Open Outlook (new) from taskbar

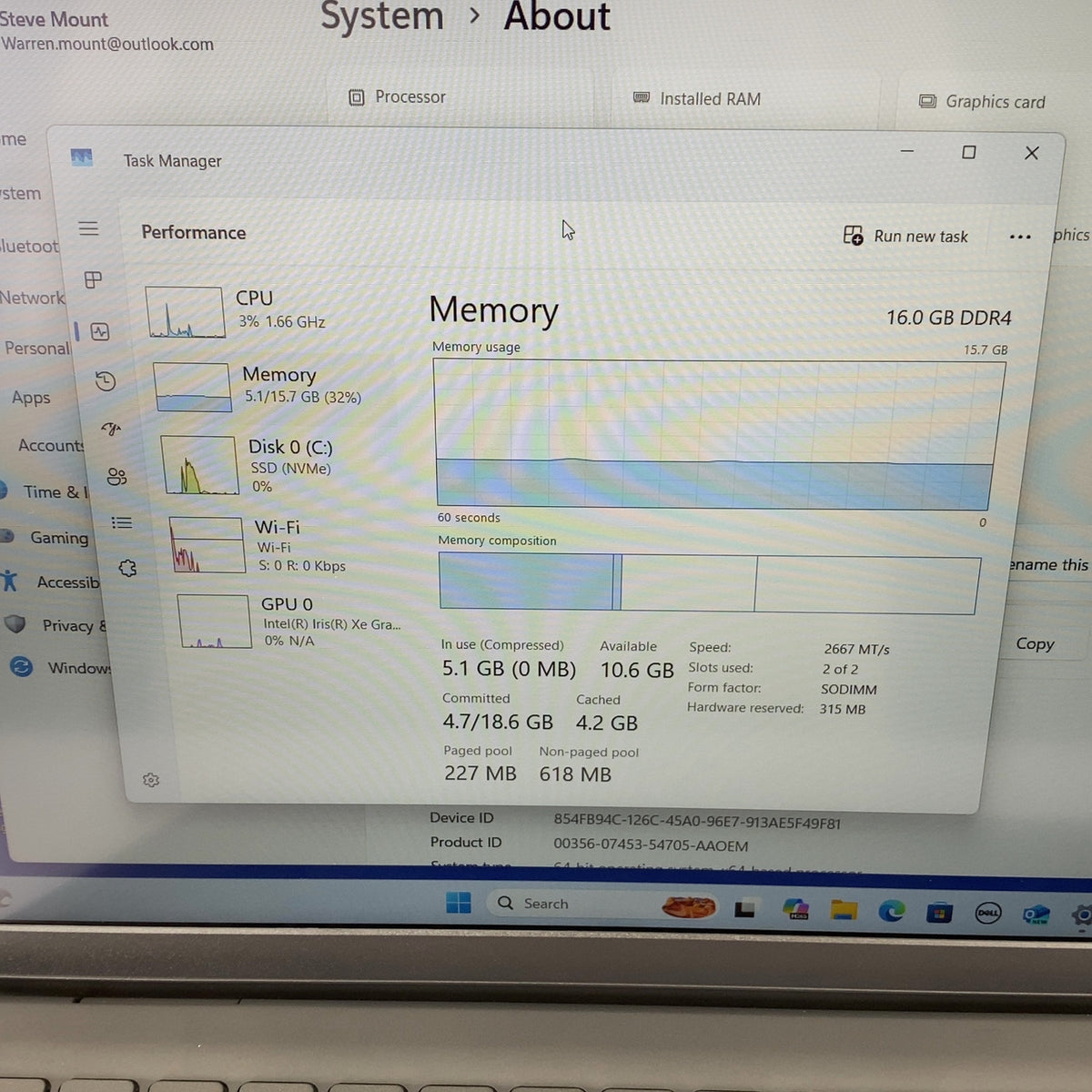click(x=1036, y=915)
